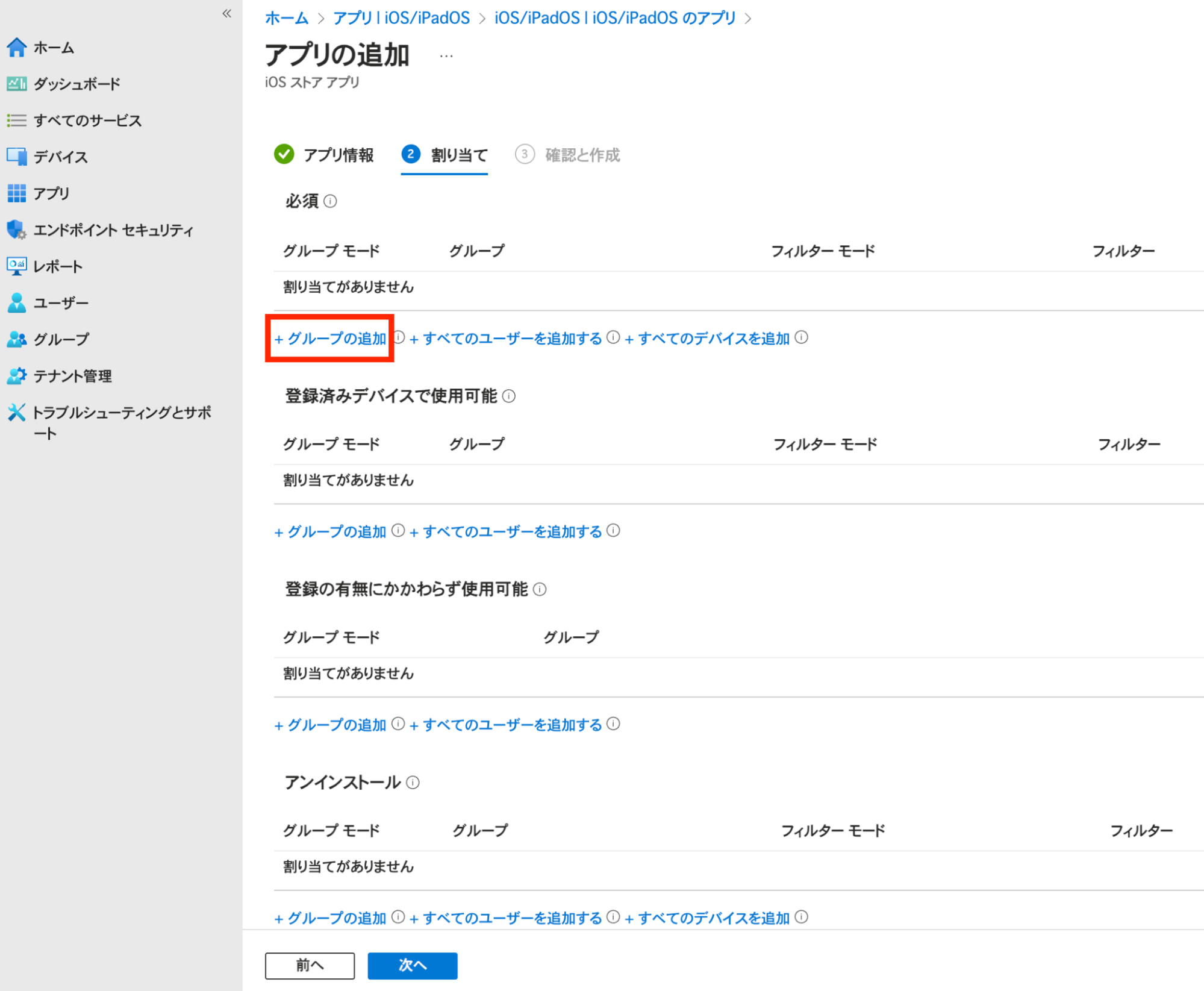Collapse the sidebar with double-chevron icon
This screenshot has width=1204, height=991.
(226, 13)
